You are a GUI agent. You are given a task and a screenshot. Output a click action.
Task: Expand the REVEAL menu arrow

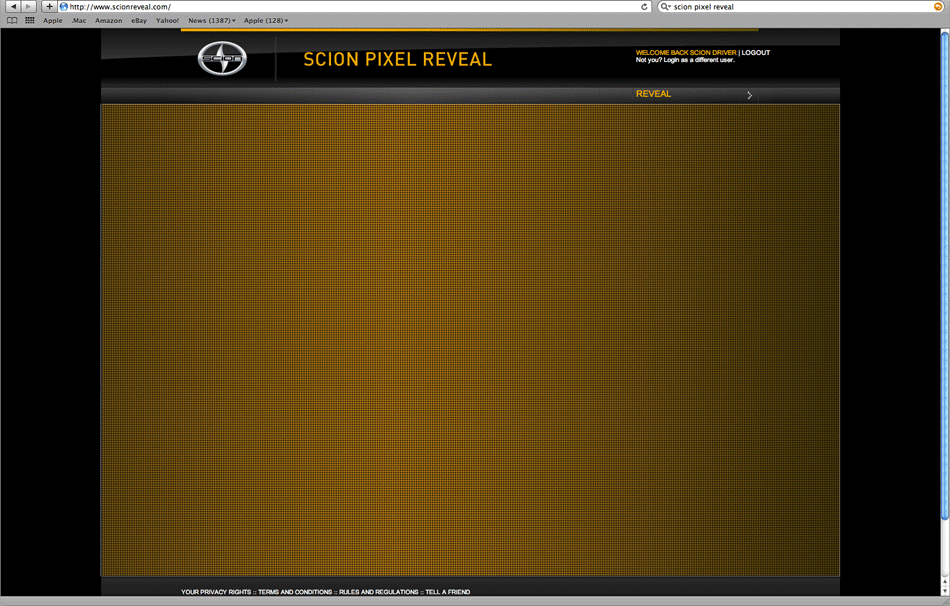(749, 95)
